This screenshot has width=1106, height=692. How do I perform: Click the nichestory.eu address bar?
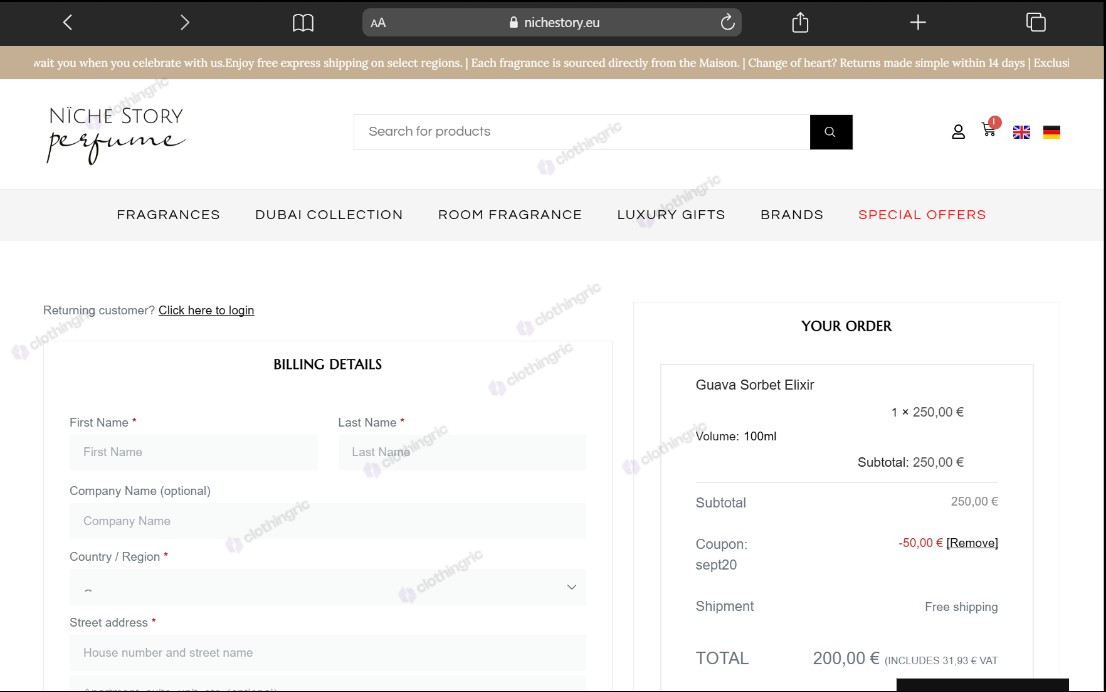[x=552, y=23]
